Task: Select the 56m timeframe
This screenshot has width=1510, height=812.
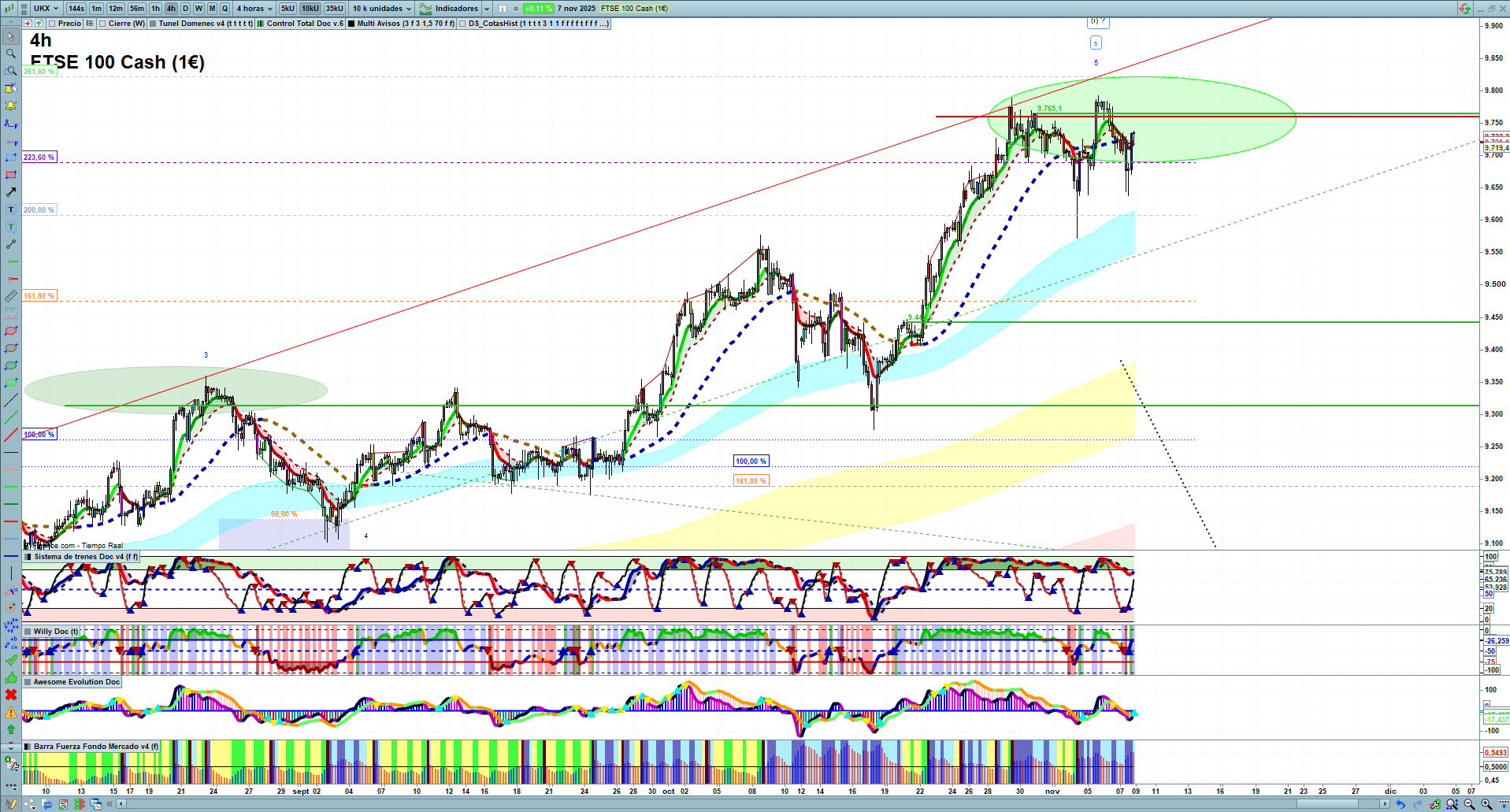Action: [137, 9]
